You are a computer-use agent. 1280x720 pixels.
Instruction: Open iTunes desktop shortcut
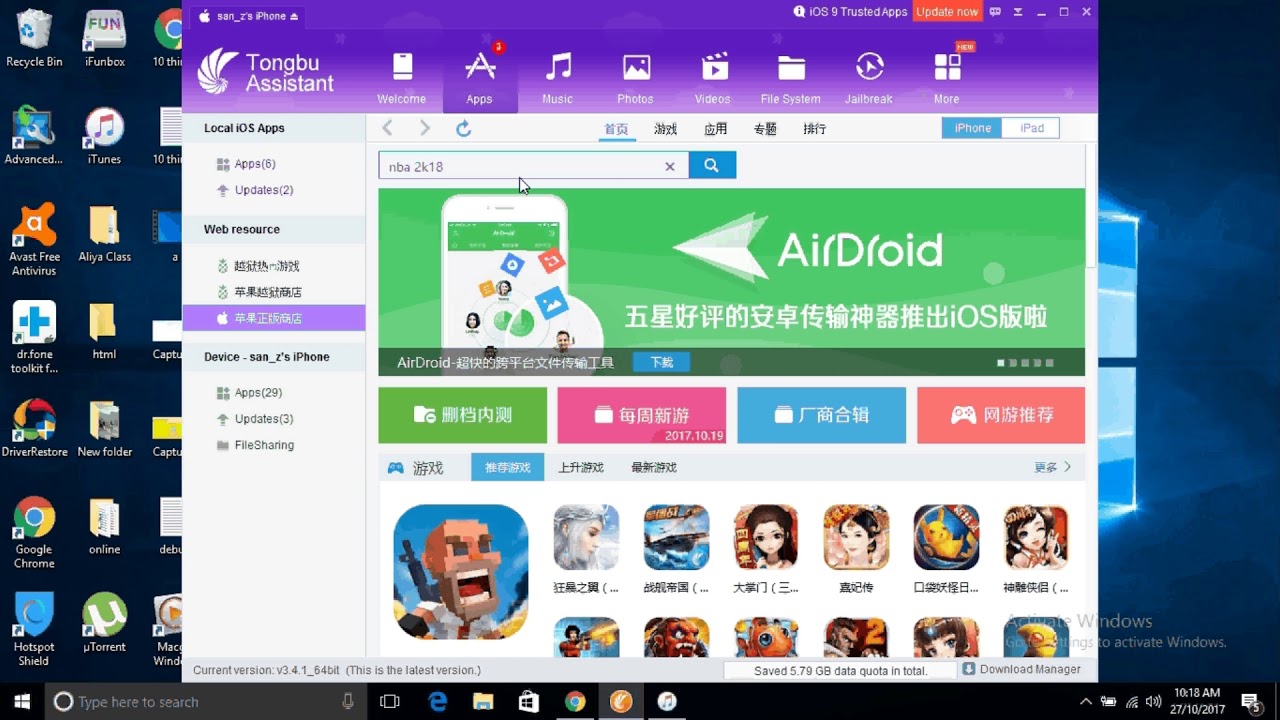[x=104, y=136]
